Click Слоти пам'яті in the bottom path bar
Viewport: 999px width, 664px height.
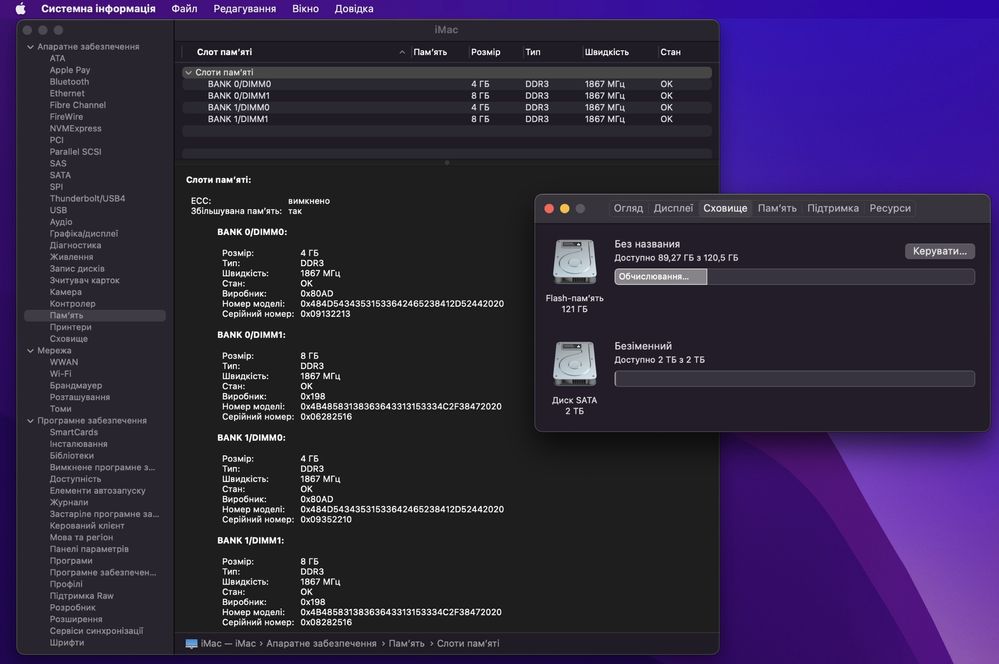pyautogui.click(x=468, y=644)
